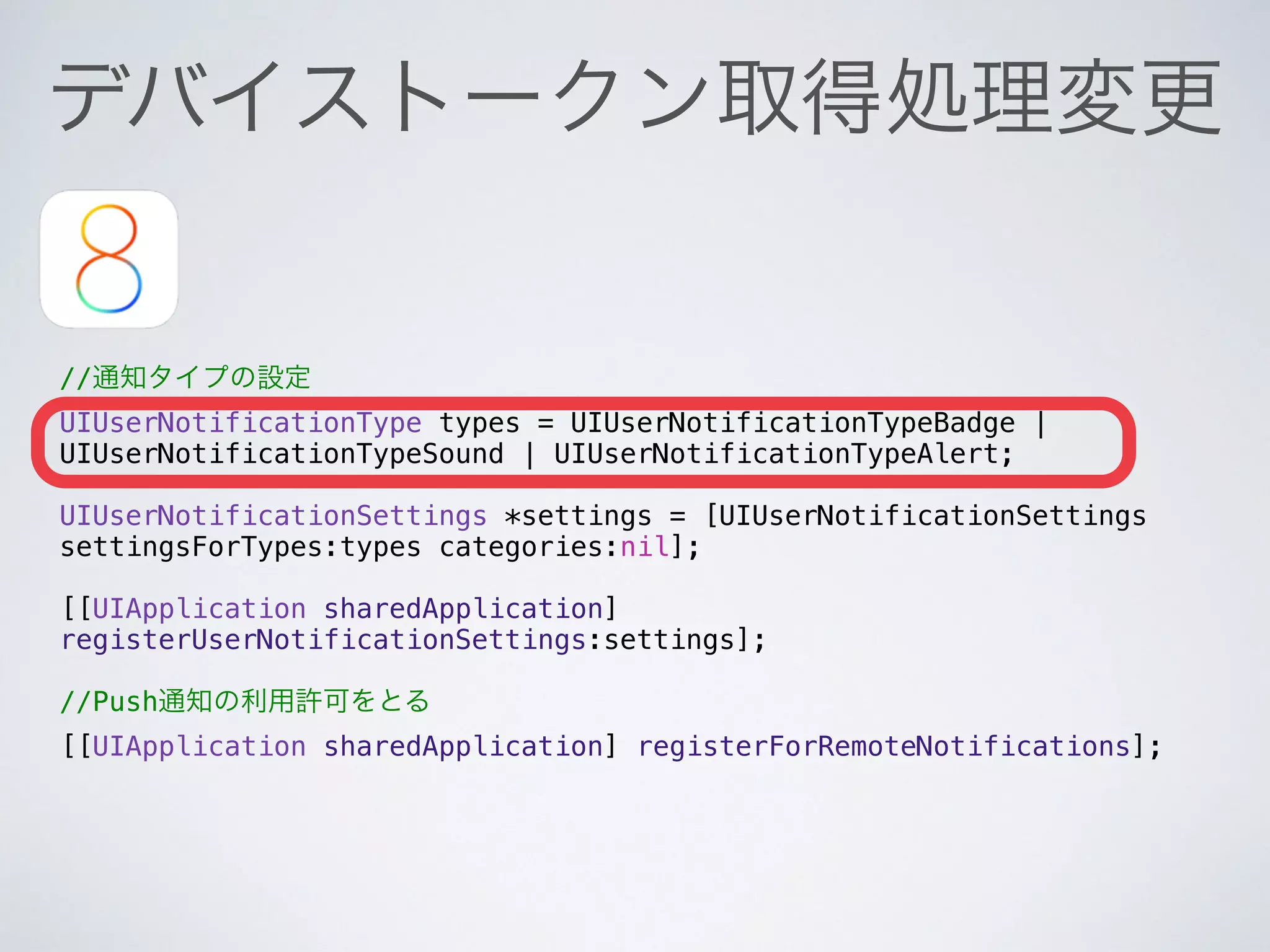Image resolution: width=1270 pixels, height=952 pixels.
Task: Click registerForRemoteNotifications method call
Action: coord(885,746)
